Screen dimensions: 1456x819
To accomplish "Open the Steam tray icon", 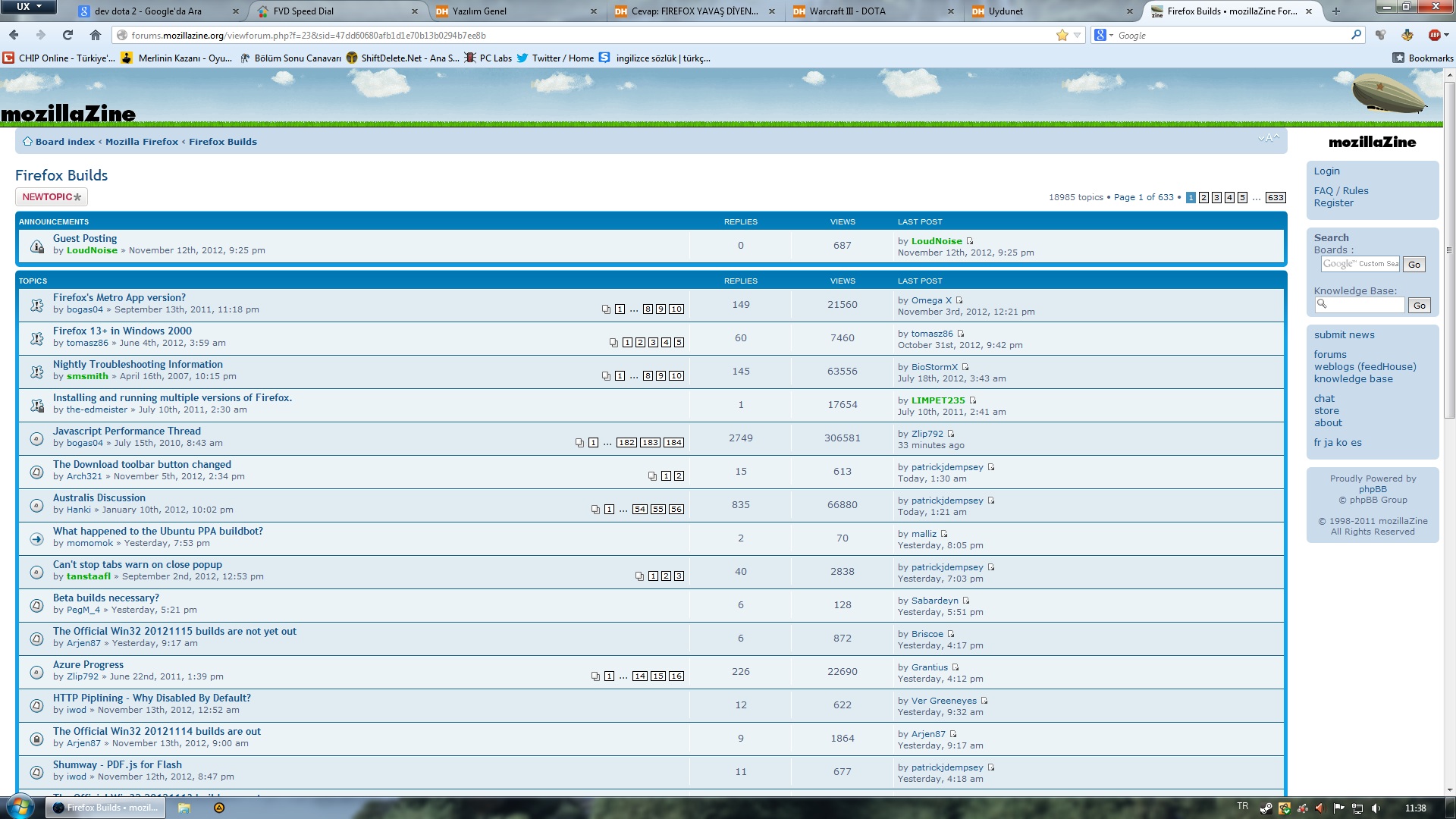I will pyautogui.click(x=1266, y=808).
